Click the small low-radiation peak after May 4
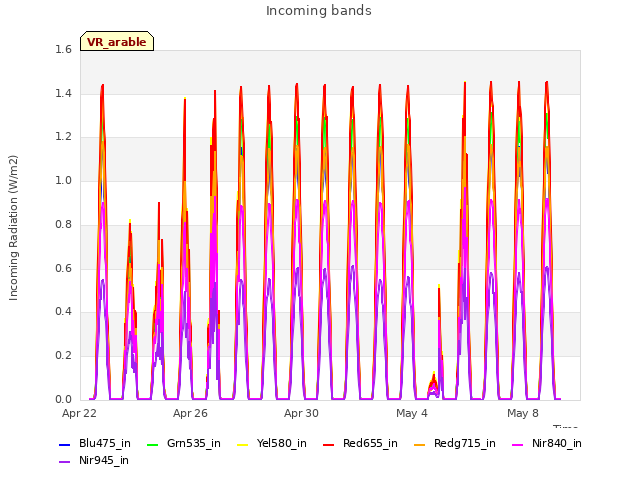The image size is (640, 480). click(x=433, y=386)
